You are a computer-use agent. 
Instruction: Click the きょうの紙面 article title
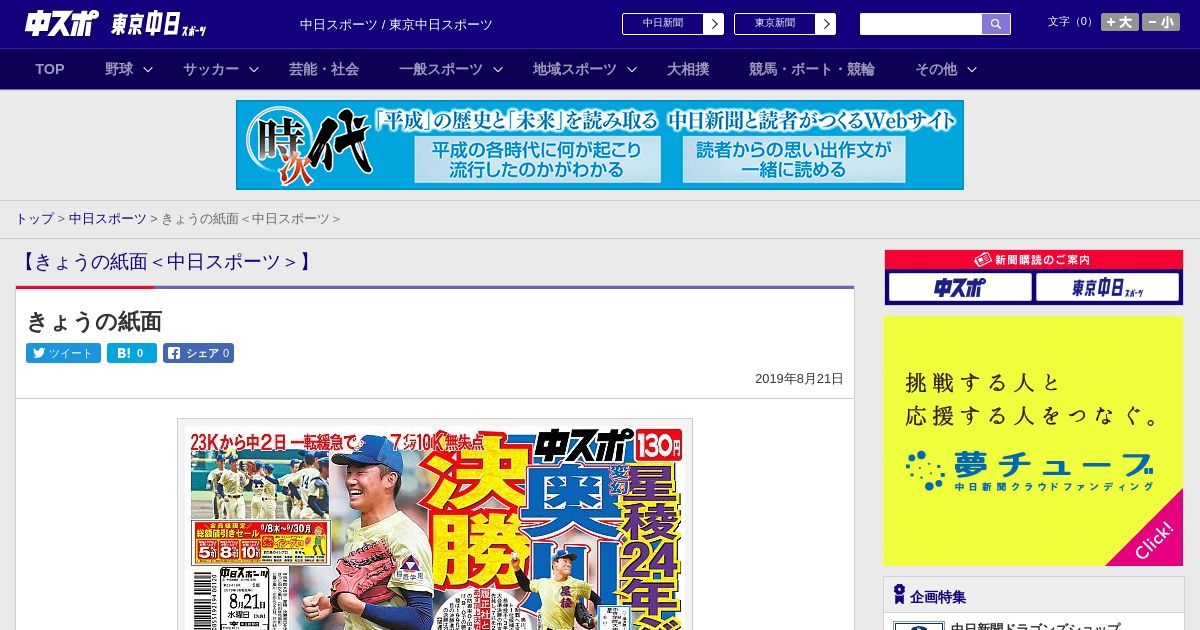click(x=94, y=321)
